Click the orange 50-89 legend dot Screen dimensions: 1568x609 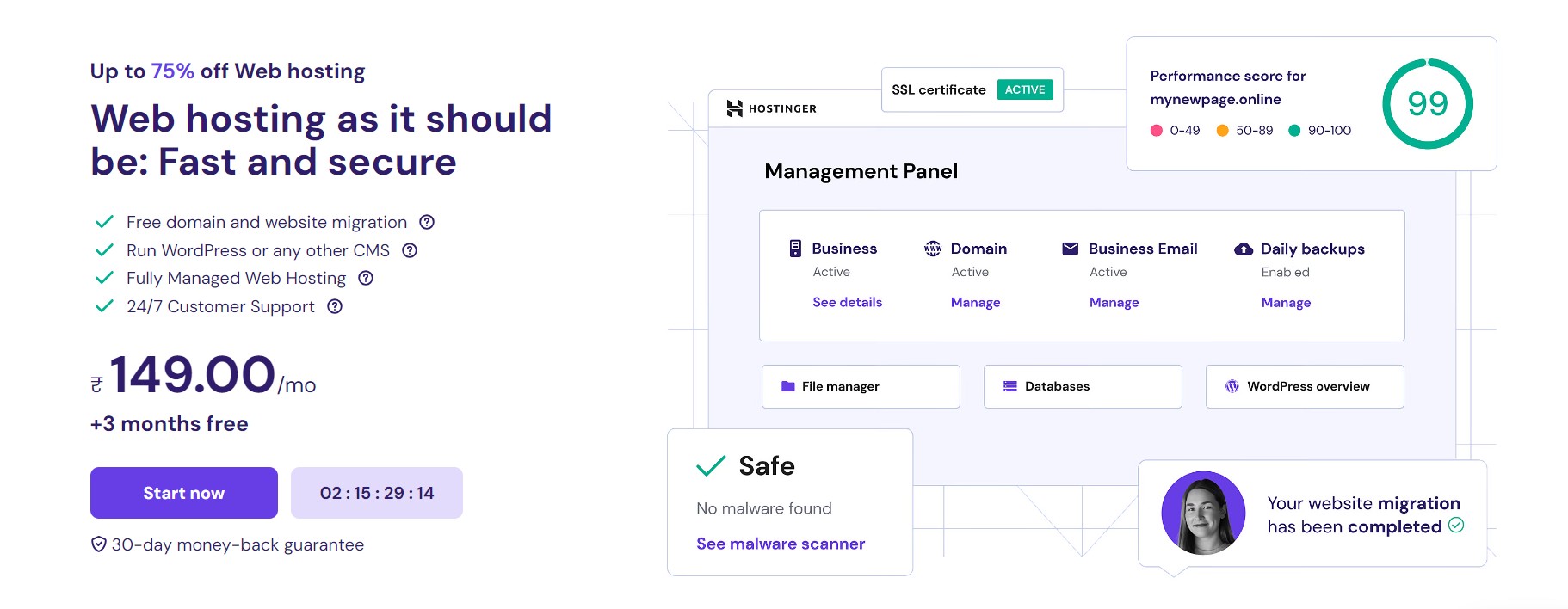(1222, 131)
